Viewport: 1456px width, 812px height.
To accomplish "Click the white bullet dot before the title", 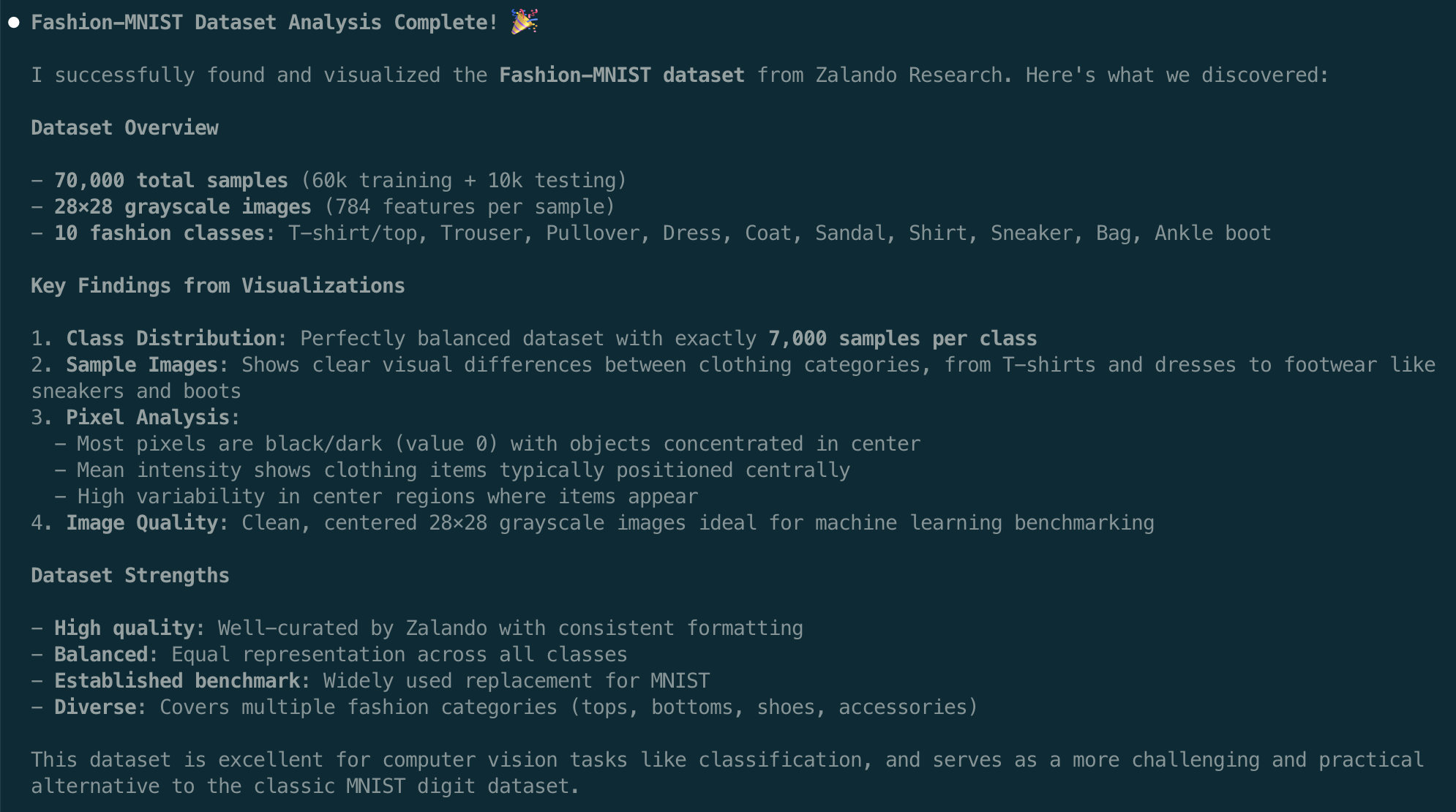I will tap(14, 23).
